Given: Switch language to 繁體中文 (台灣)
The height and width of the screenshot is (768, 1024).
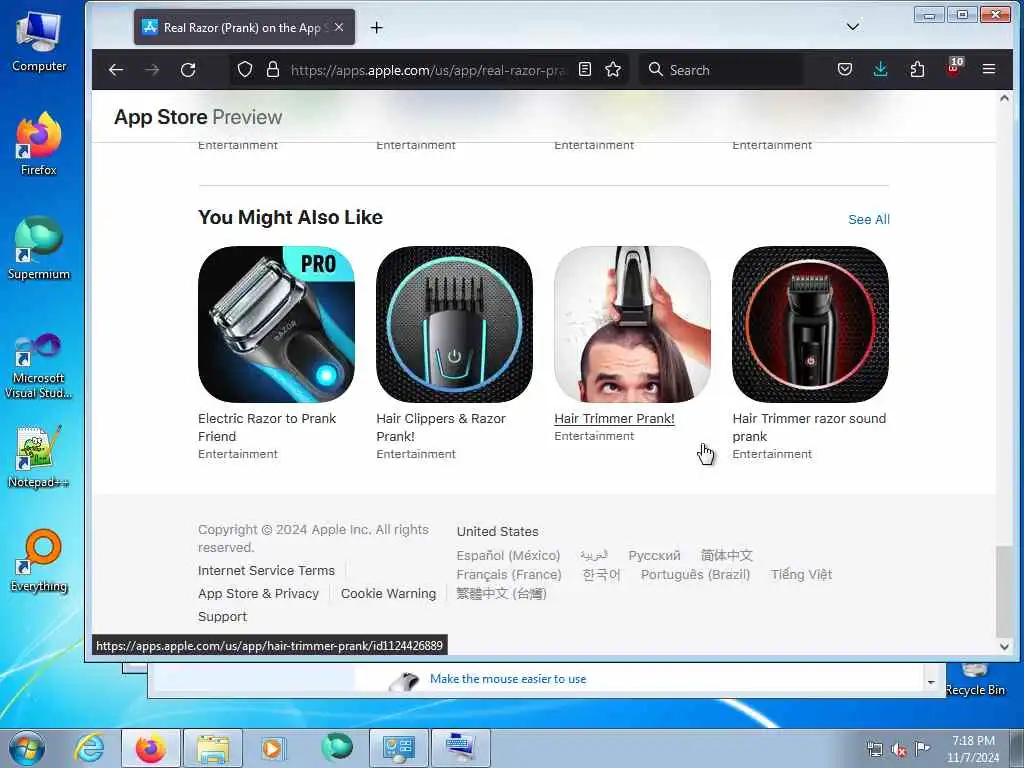Looking at the screenshot, I should click(x=501, y=594).
